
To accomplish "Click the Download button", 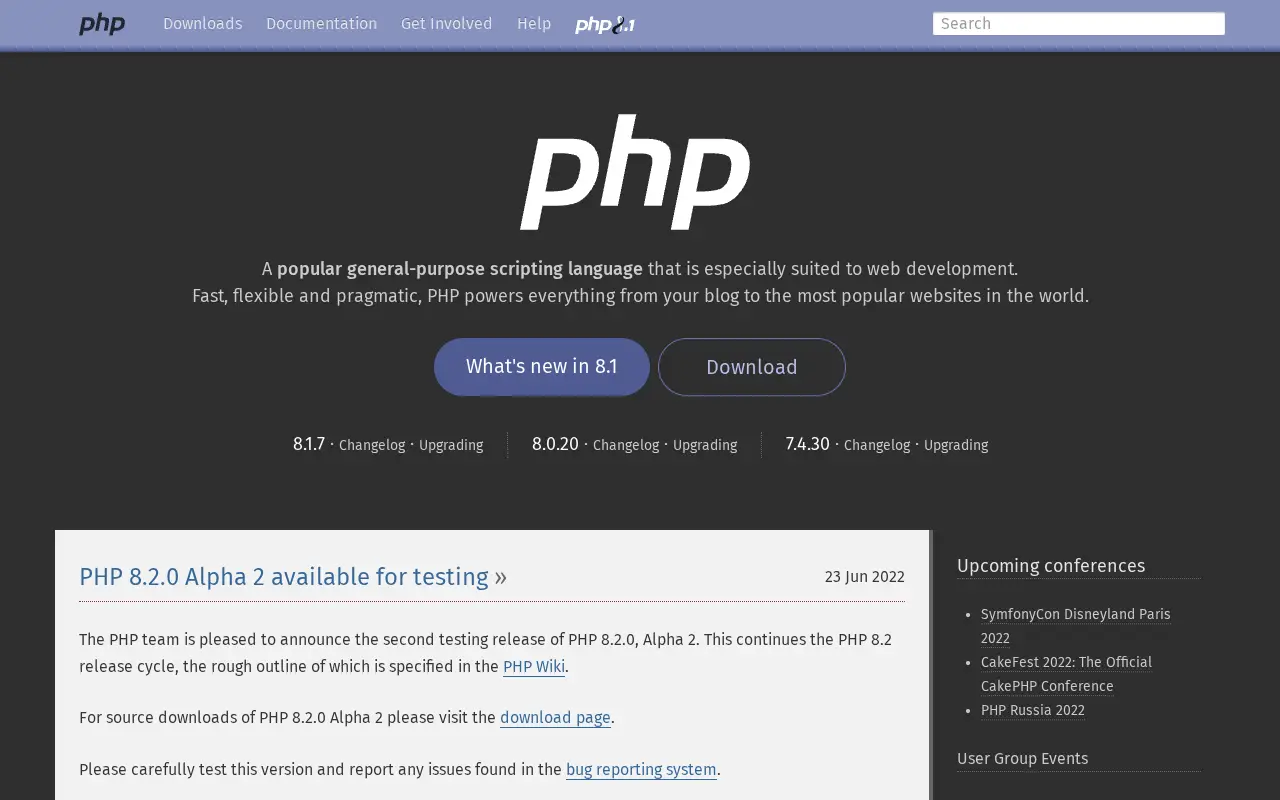I will pos(752,367).
